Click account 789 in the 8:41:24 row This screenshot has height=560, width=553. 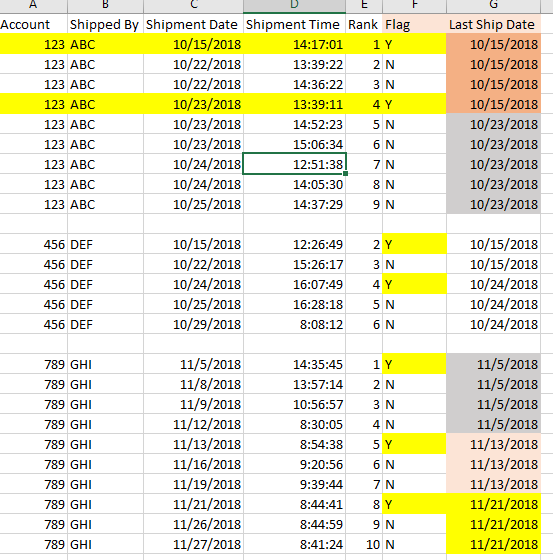tap(34, 544)
